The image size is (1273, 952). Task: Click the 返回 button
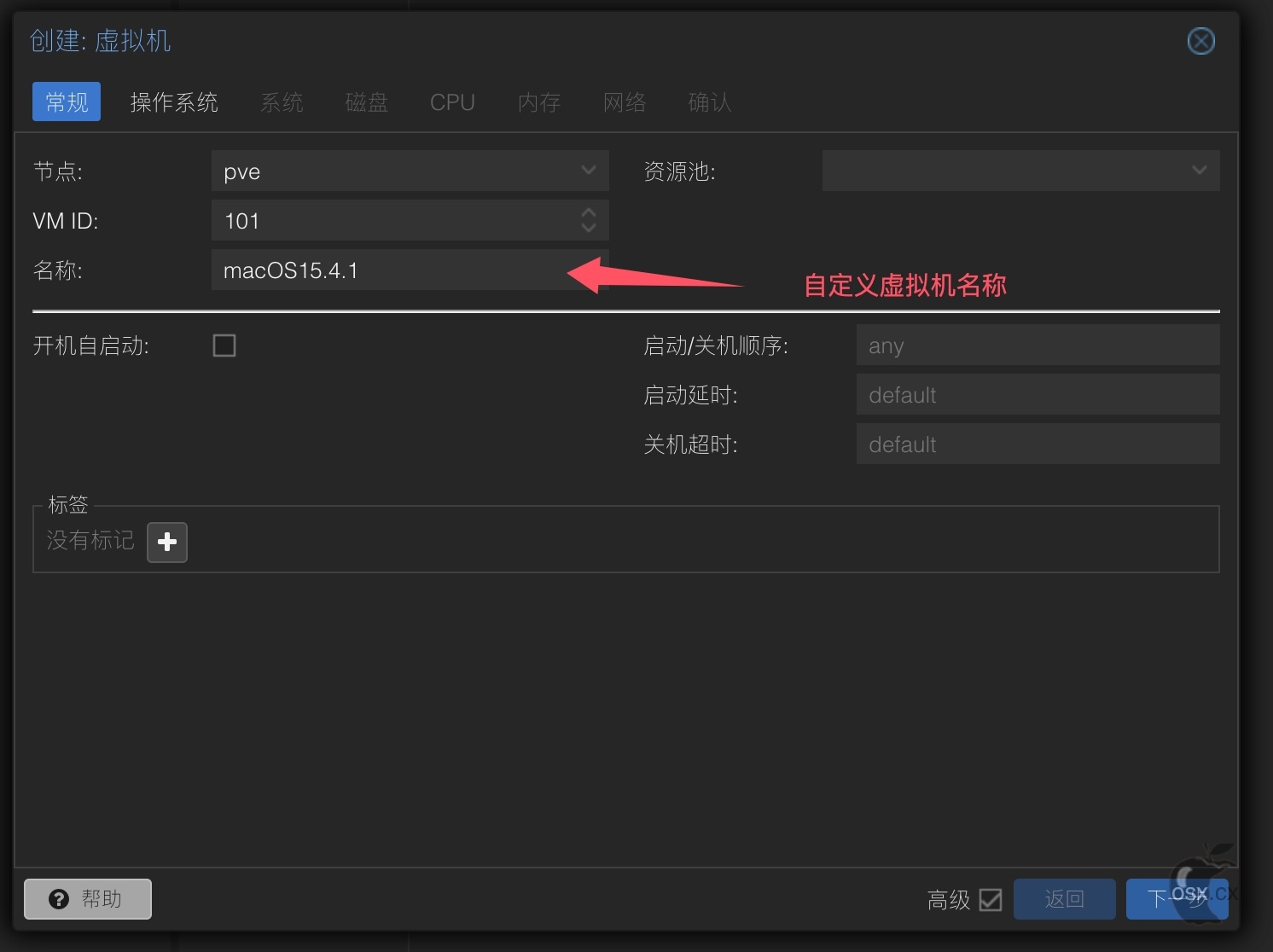pos(1064,899)
